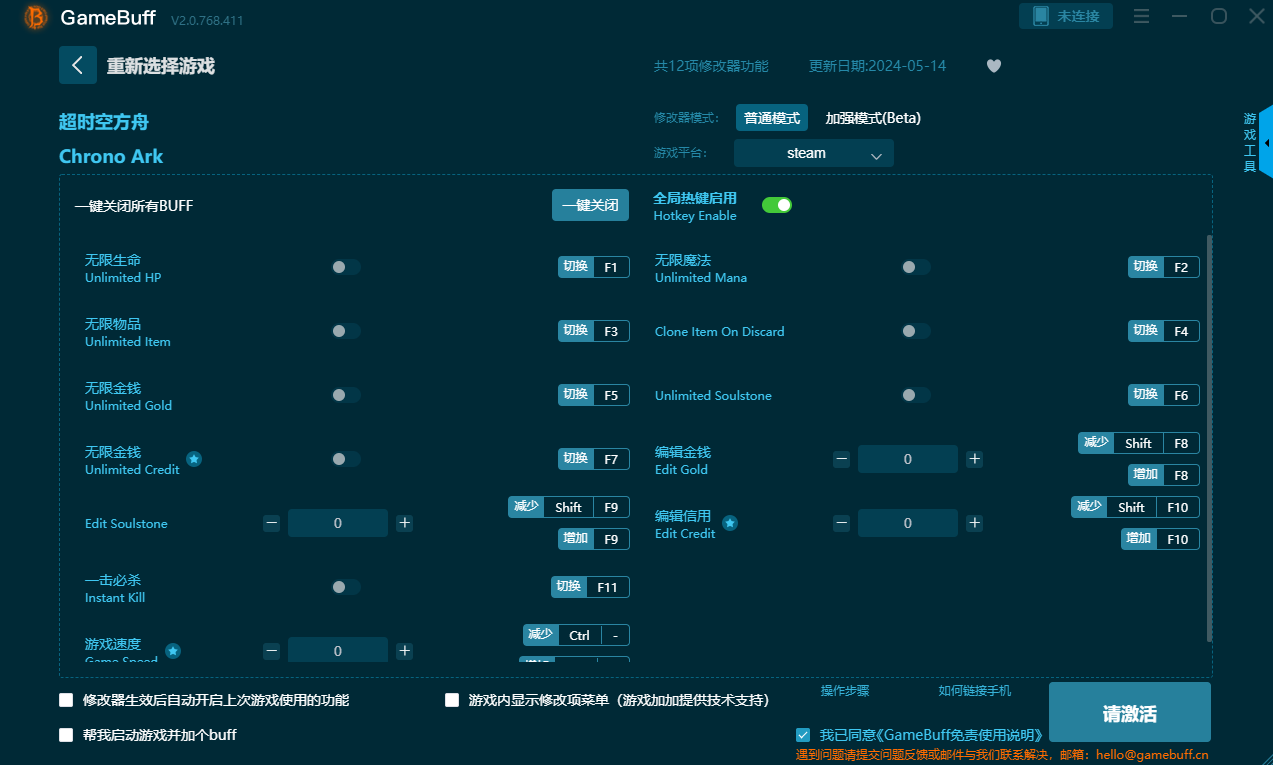This screenshot has width=1273, height=765.
Task: Disable global Hotkey Enable switch
Action: [x=777, y=205]
